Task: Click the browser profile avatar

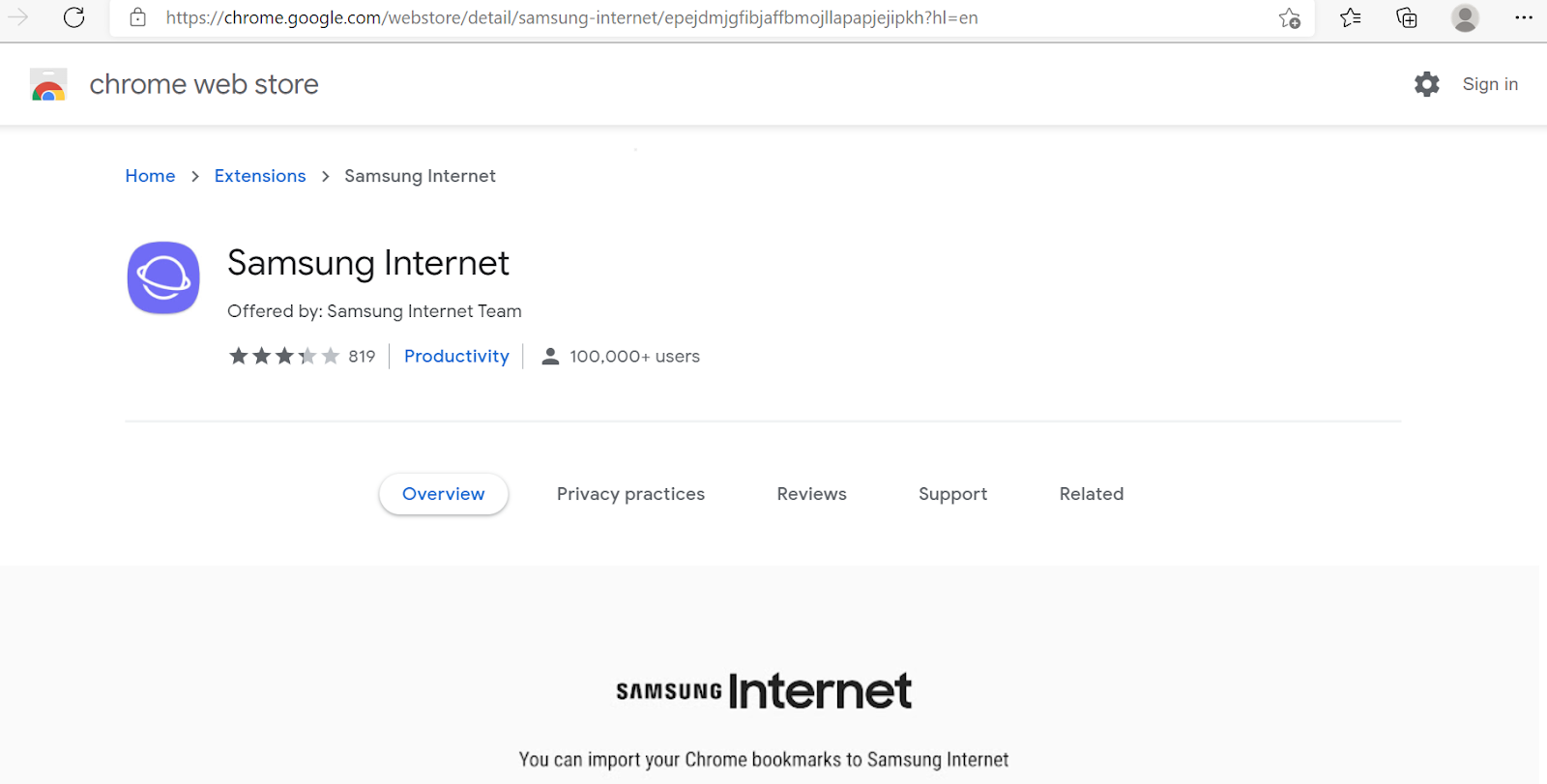Action: (x=1465, y=17)
